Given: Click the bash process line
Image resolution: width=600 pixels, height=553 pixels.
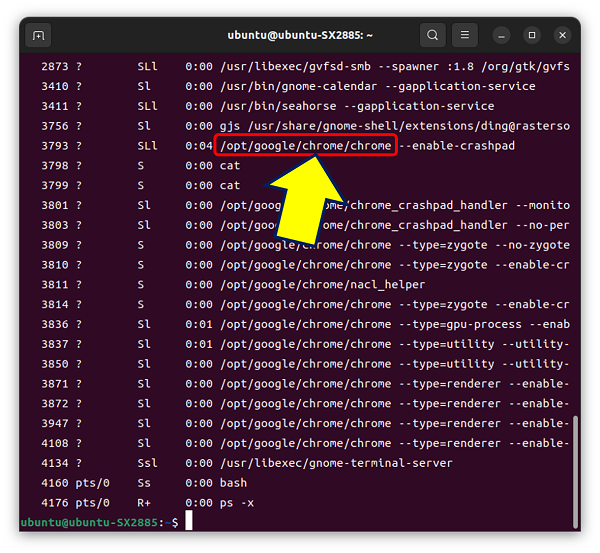Looking at the screenshot, I should click(144, 483).
